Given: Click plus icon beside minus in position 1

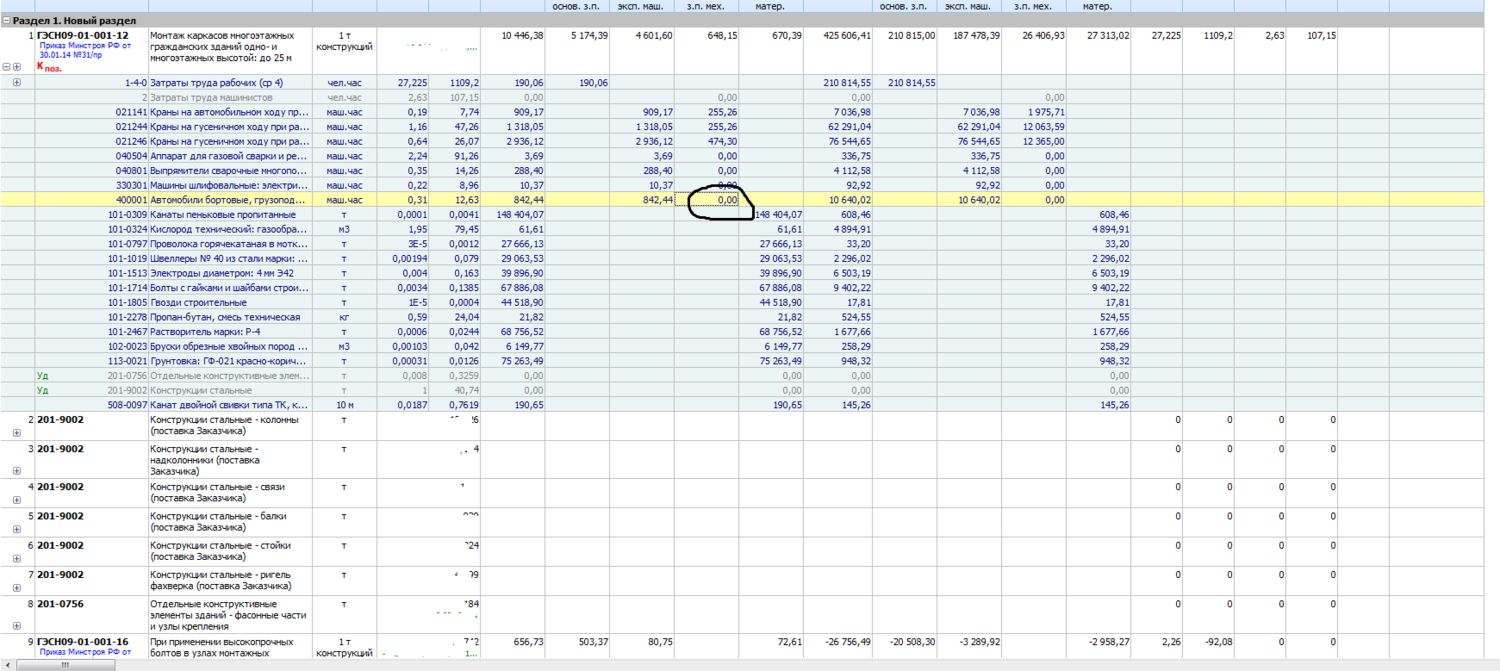Looking at the screenshot, I should [17, 67].
